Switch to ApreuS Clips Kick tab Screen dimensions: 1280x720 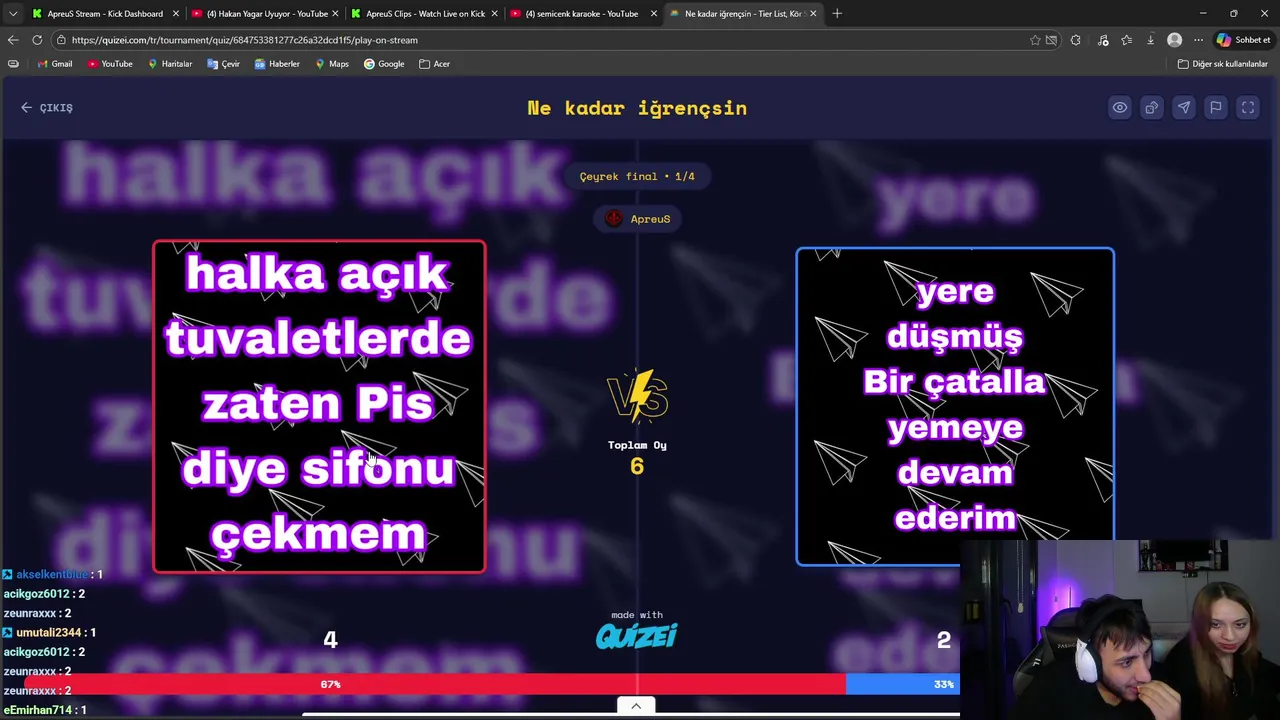click(425, 13)
